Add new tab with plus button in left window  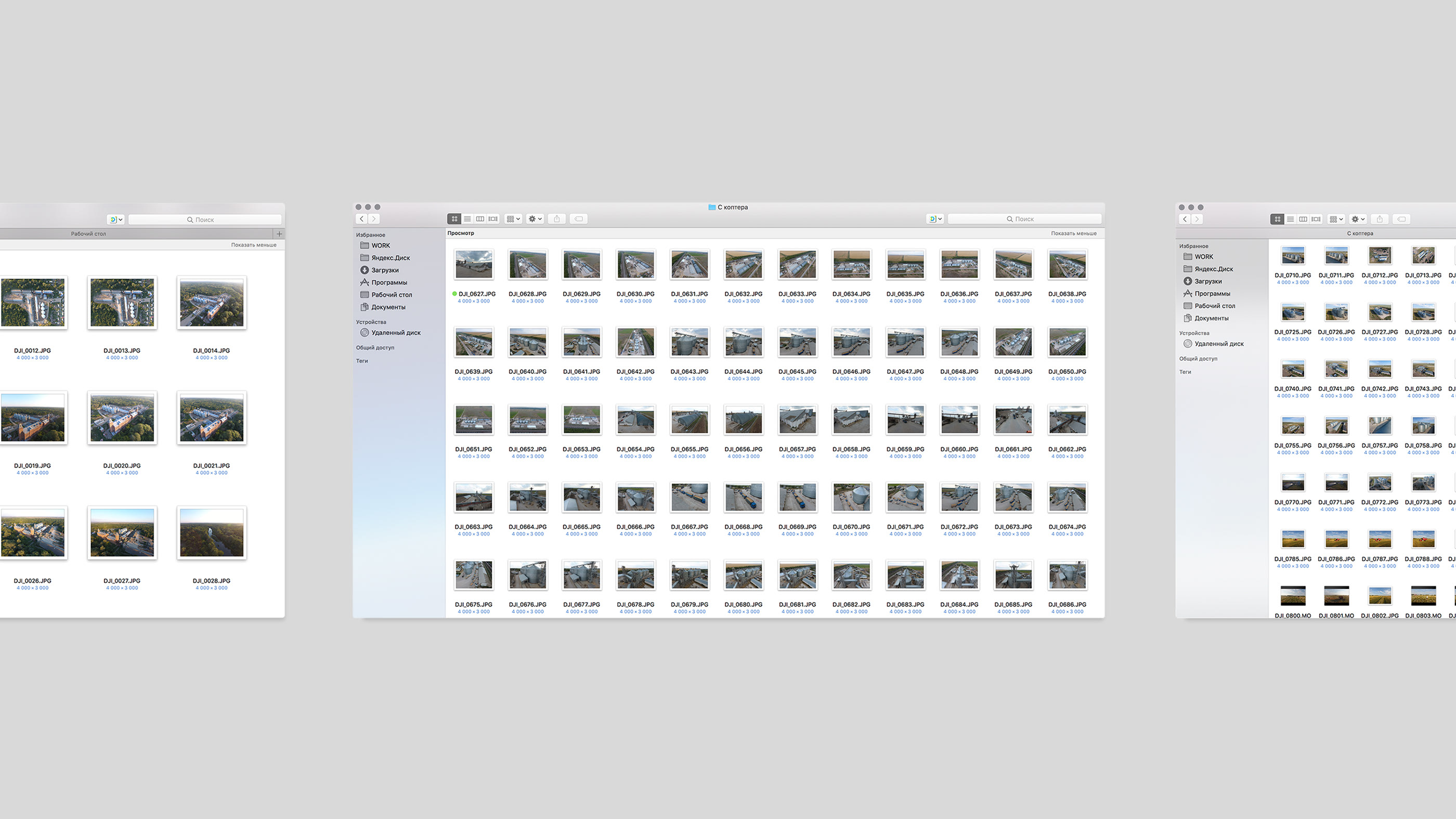pyautogui.click(x=279, y=233)
